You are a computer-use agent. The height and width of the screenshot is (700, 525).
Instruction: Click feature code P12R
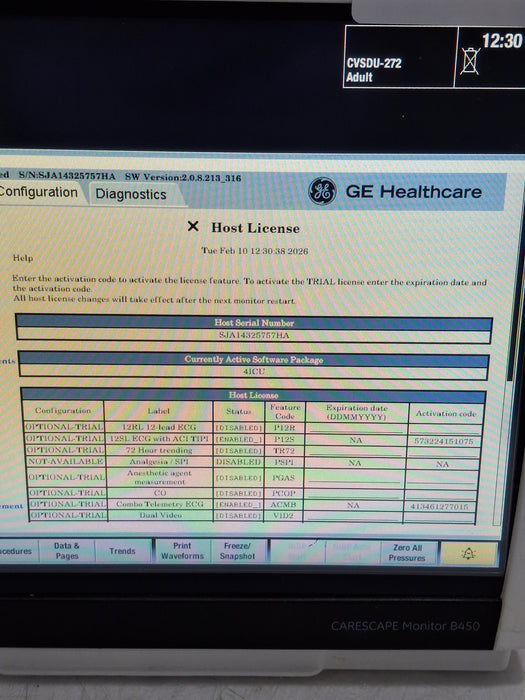pos(284,428)
